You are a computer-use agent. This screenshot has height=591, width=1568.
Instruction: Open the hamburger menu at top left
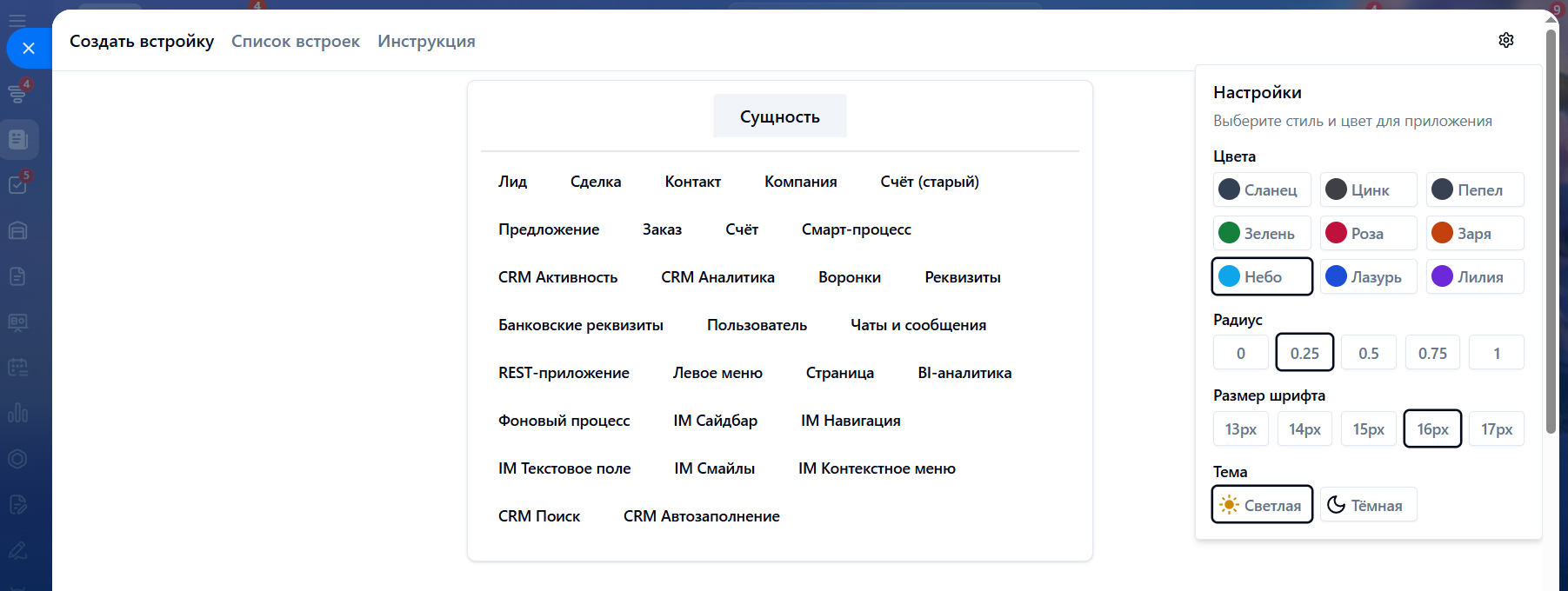point(17,19)
